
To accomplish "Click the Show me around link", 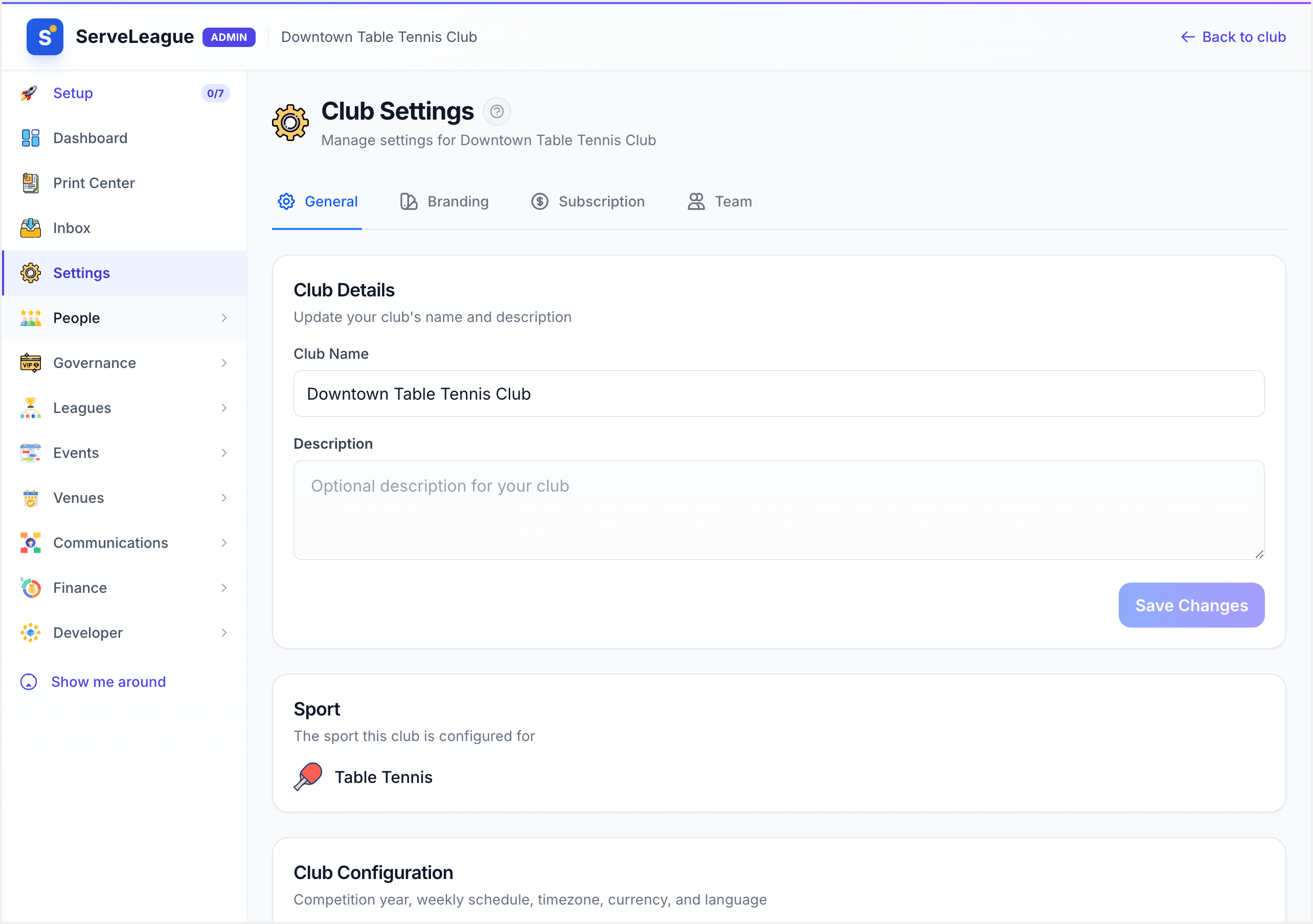I will (93, 682).
